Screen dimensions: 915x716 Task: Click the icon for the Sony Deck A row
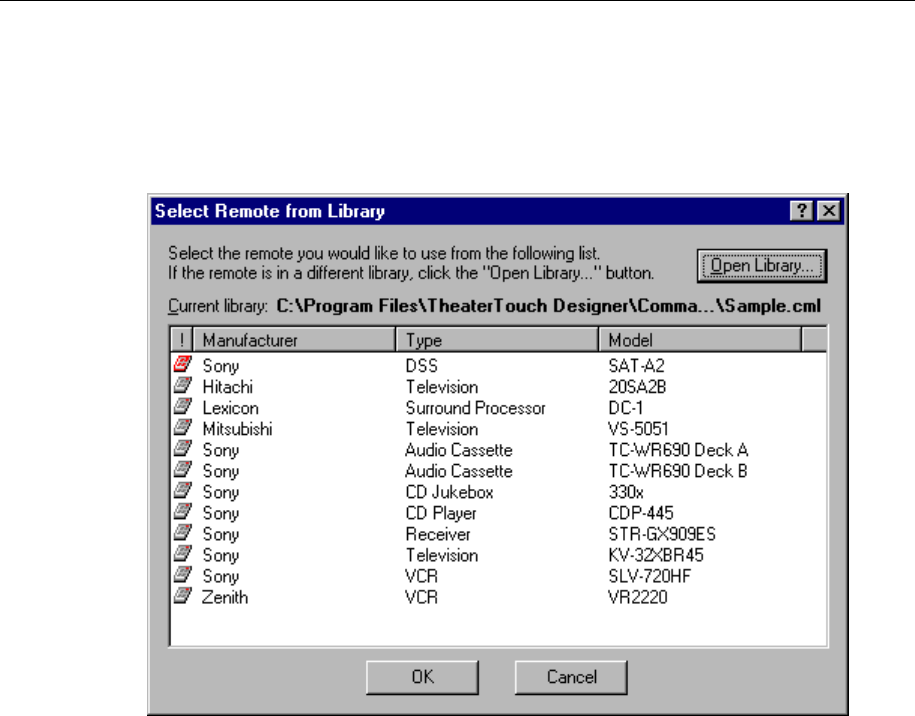click(183, 448)
